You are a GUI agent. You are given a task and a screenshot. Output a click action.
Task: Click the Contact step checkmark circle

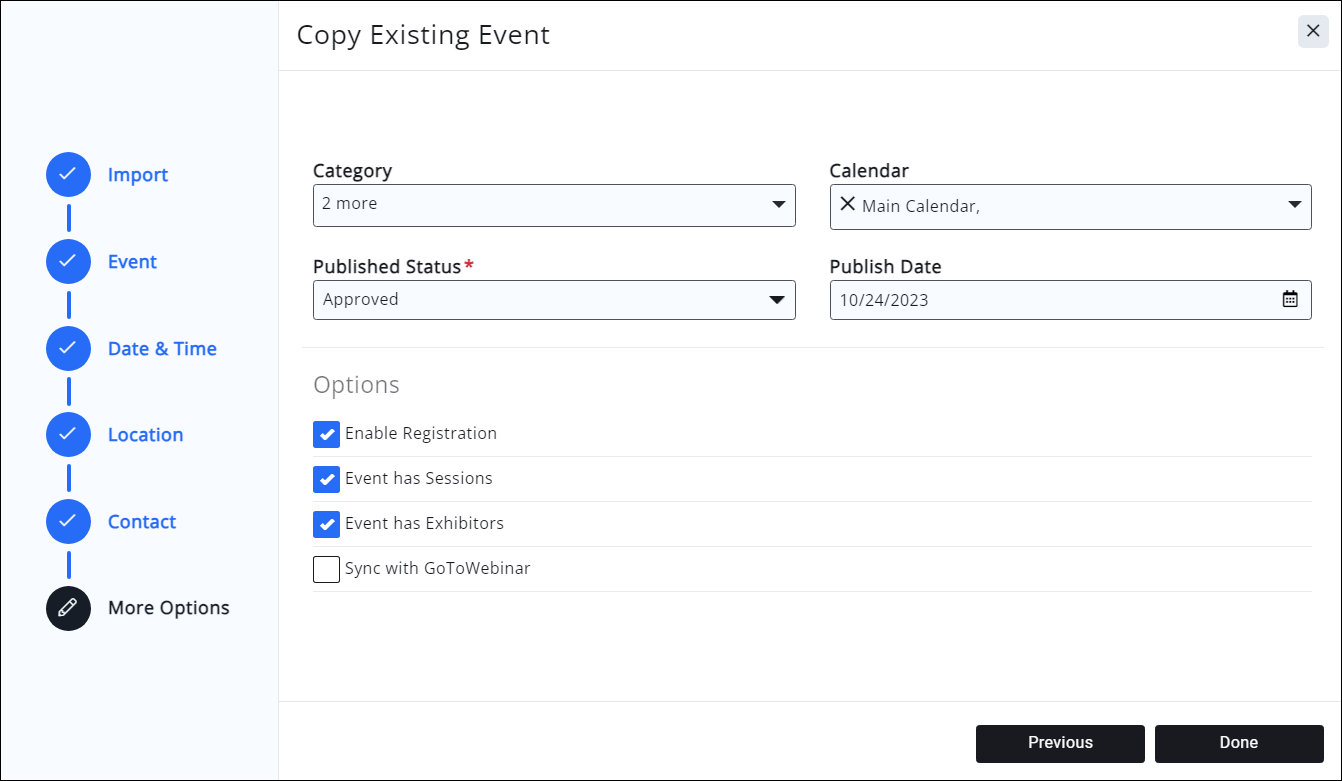coord(68,522)
